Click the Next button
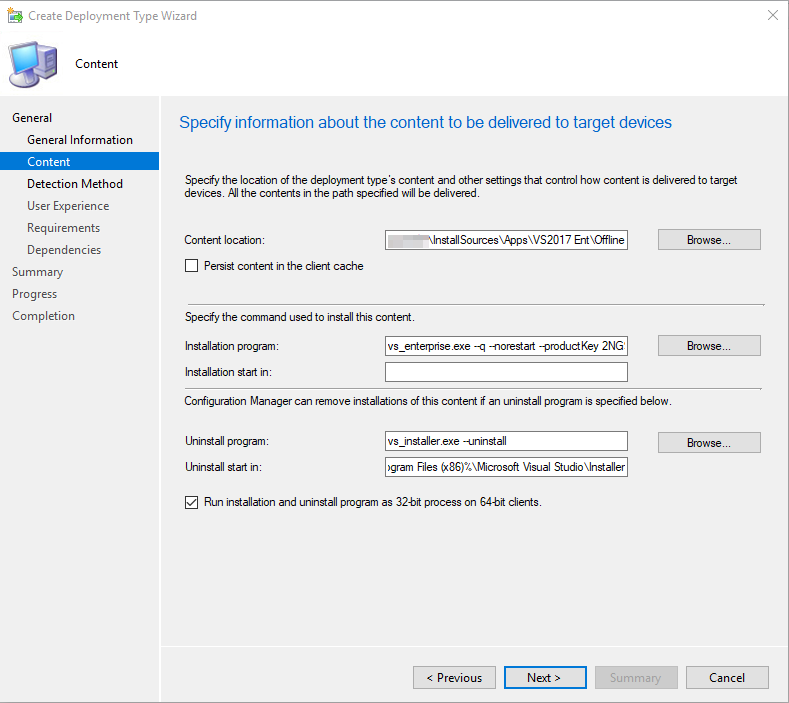The image size is (789, 703). (x=545, y=678)
